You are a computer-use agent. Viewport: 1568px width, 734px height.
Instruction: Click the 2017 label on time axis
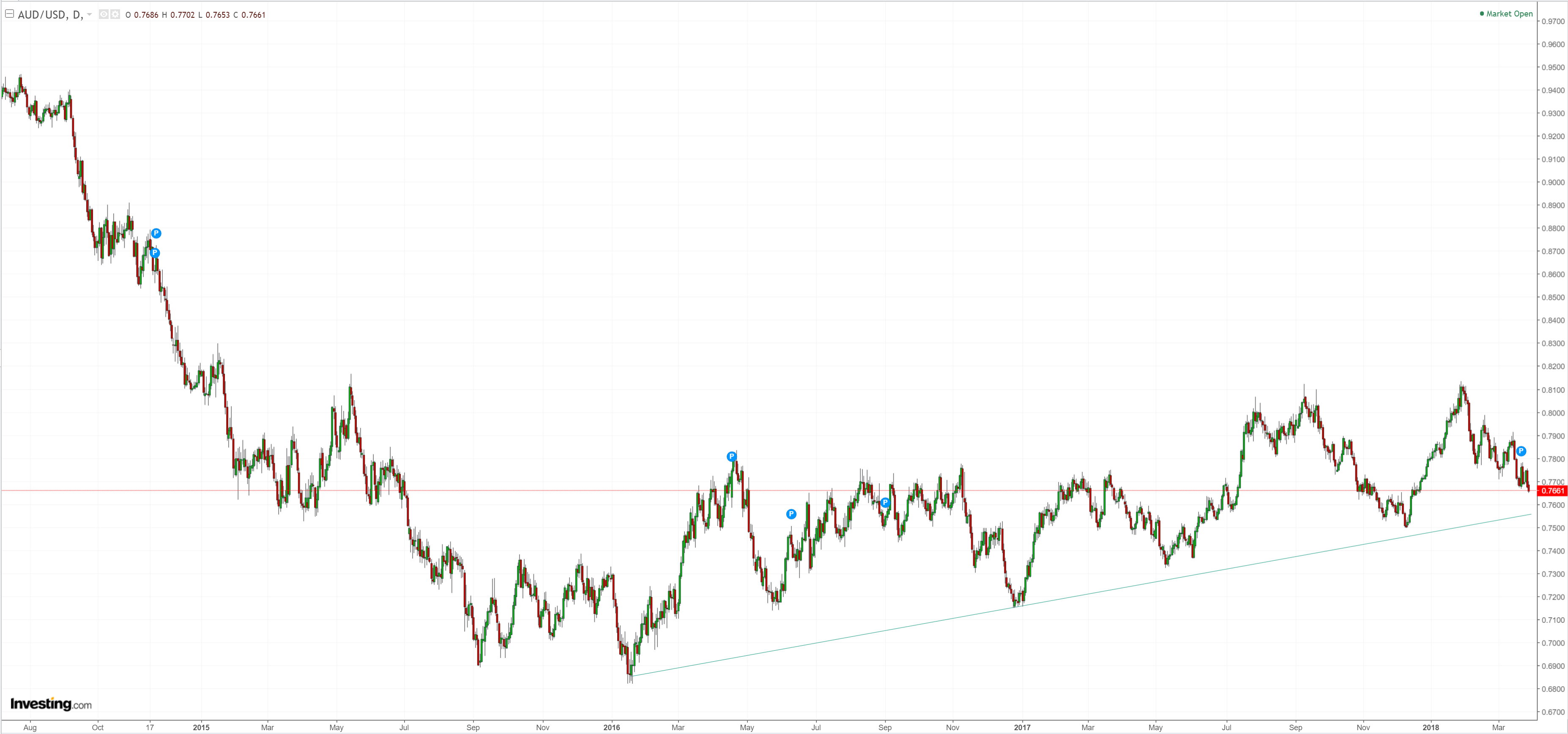(1022, 727)
